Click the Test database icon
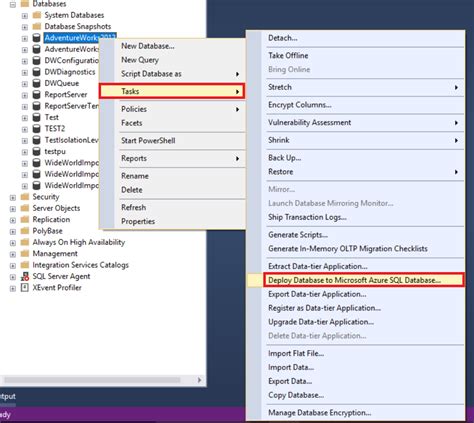The width and height of the screenshot is (474, 423). (x=37, y=117)
